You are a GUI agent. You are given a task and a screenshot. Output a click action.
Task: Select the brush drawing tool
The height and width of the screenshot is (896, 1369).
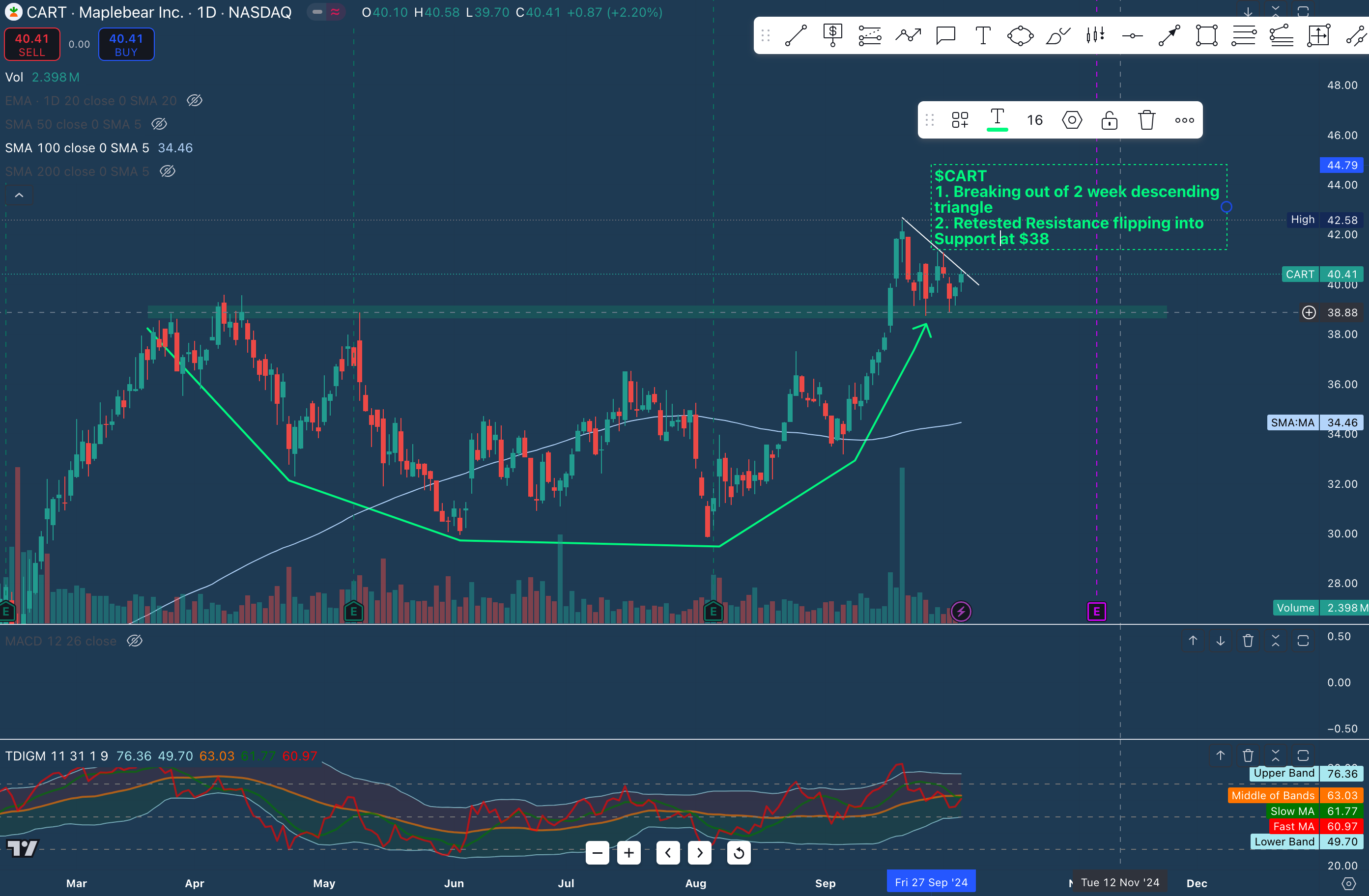point(1058,36)
